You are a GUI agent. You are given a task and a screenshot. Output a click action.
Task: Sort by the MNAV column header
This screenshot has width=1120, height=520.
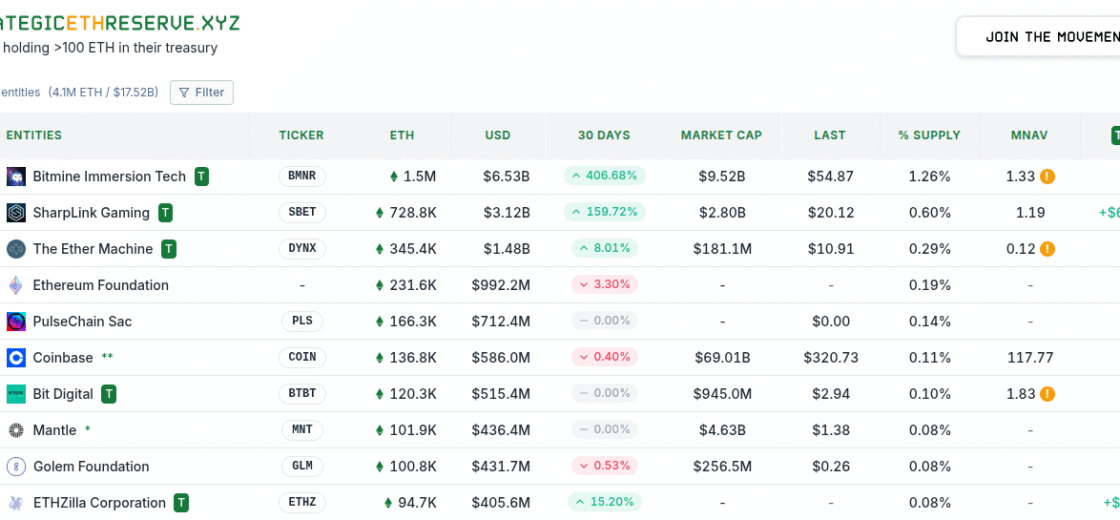1029,135
